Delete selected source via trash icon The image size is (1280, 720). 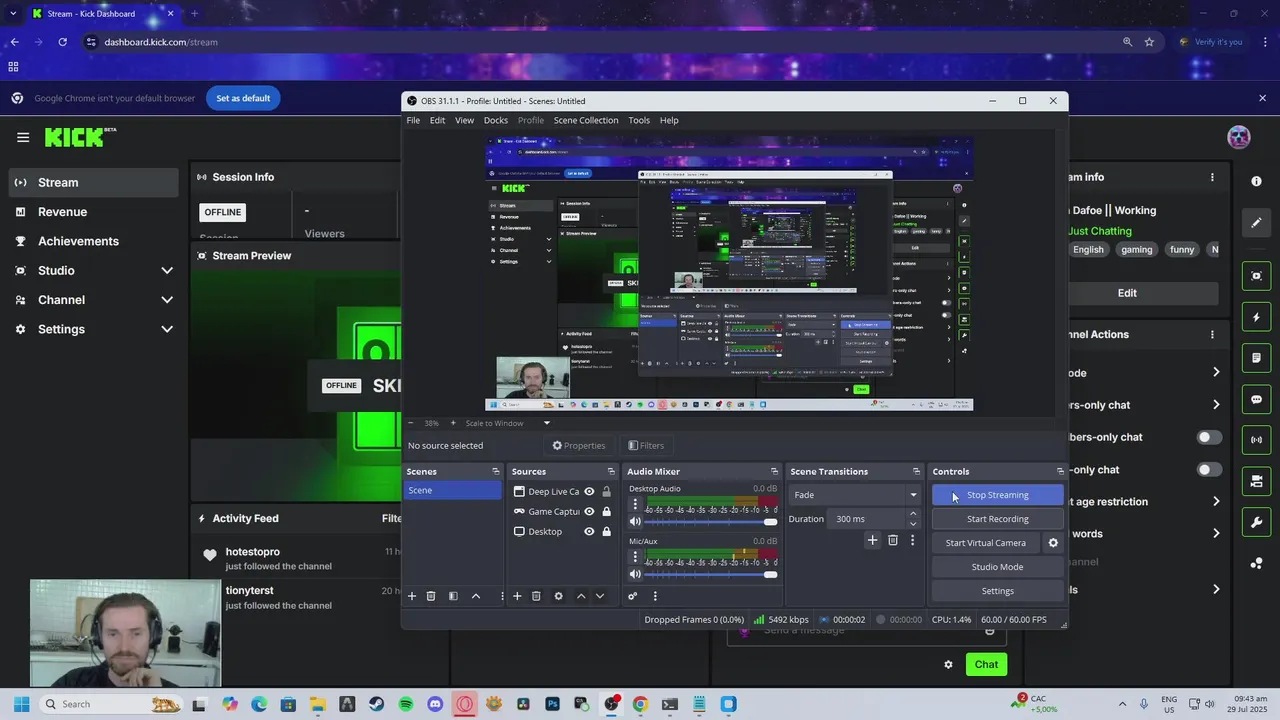point(536,596)
